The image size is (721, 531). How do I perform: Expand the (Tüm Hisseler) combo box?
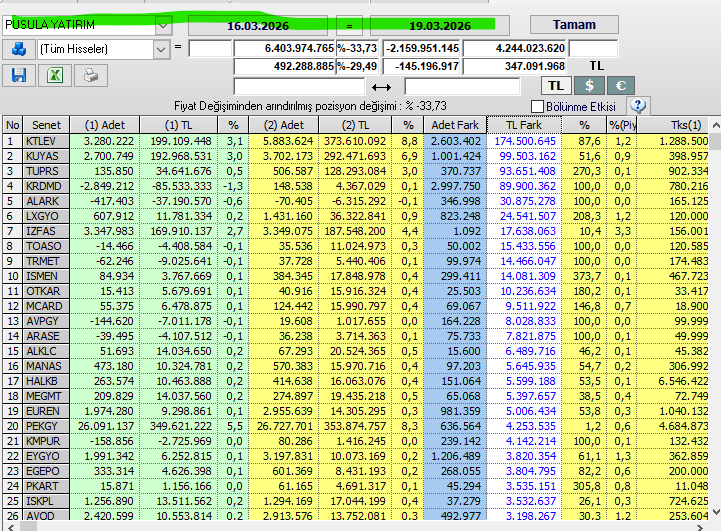click(x=160, y=49)
